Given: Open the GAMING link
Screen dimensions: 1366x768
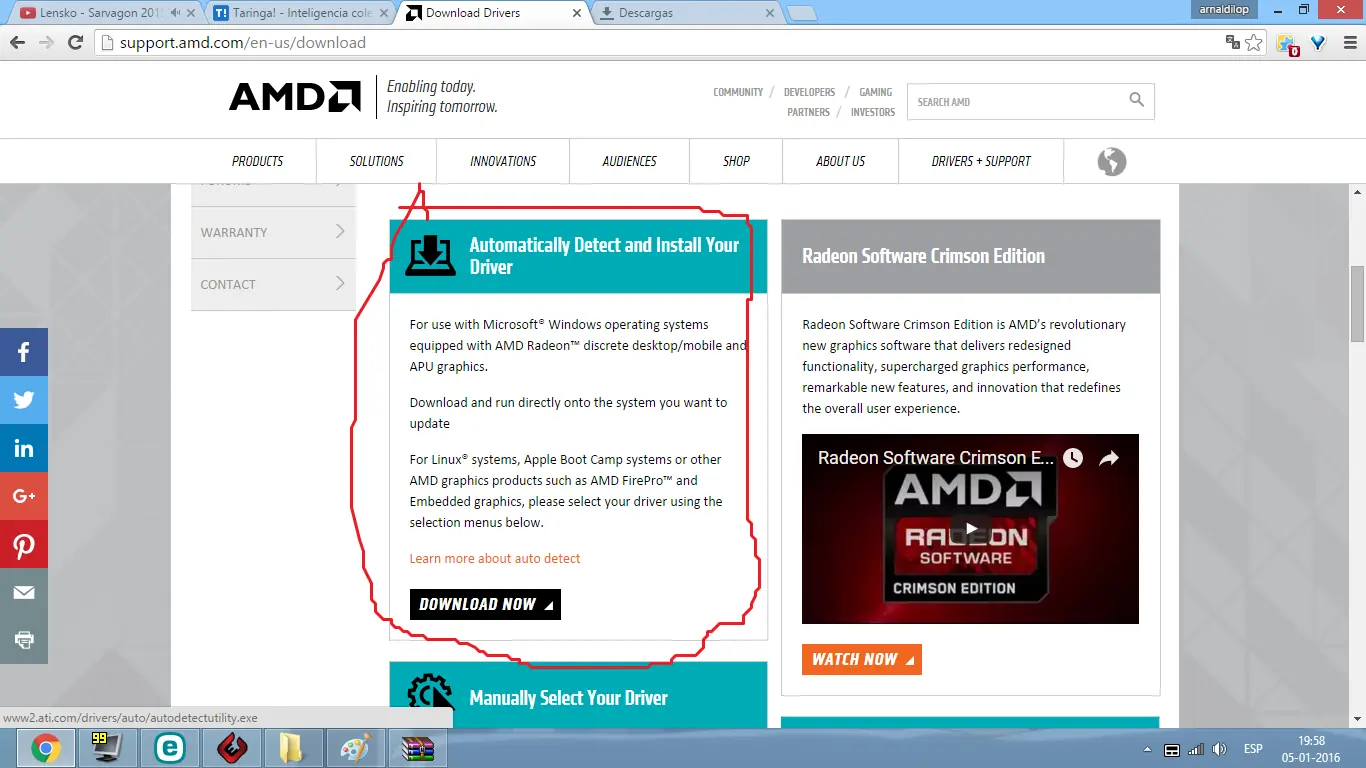Looking at the screenshot, I should tap(876, 92).
